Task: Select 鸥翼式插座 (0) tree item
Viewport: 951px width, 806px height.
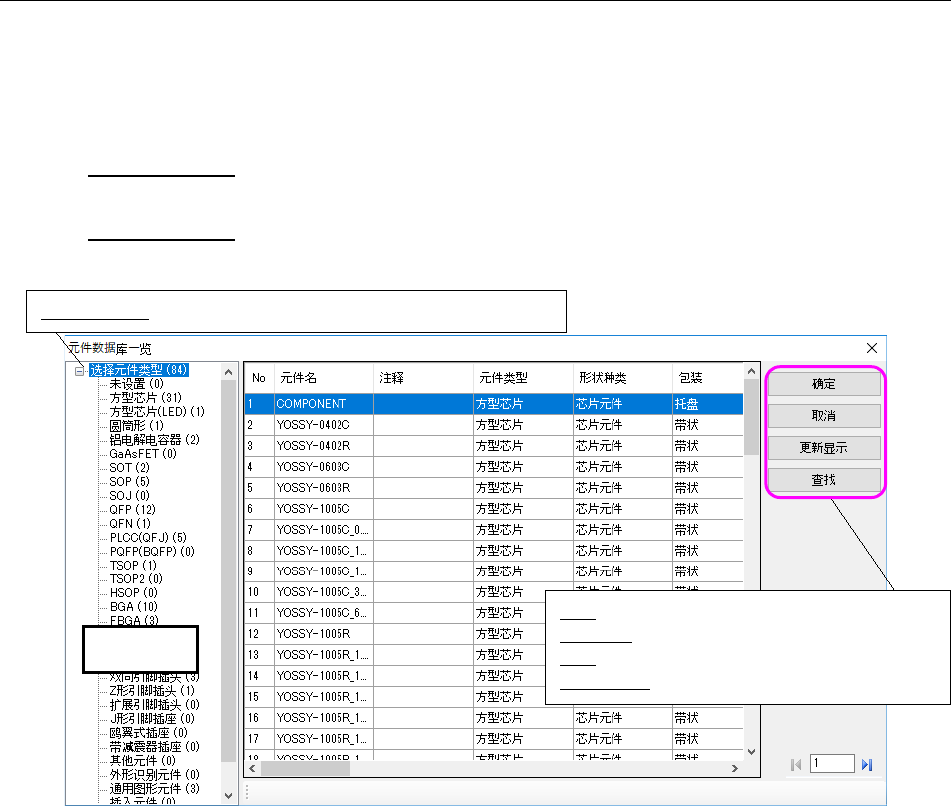Action: click(149, 733)
